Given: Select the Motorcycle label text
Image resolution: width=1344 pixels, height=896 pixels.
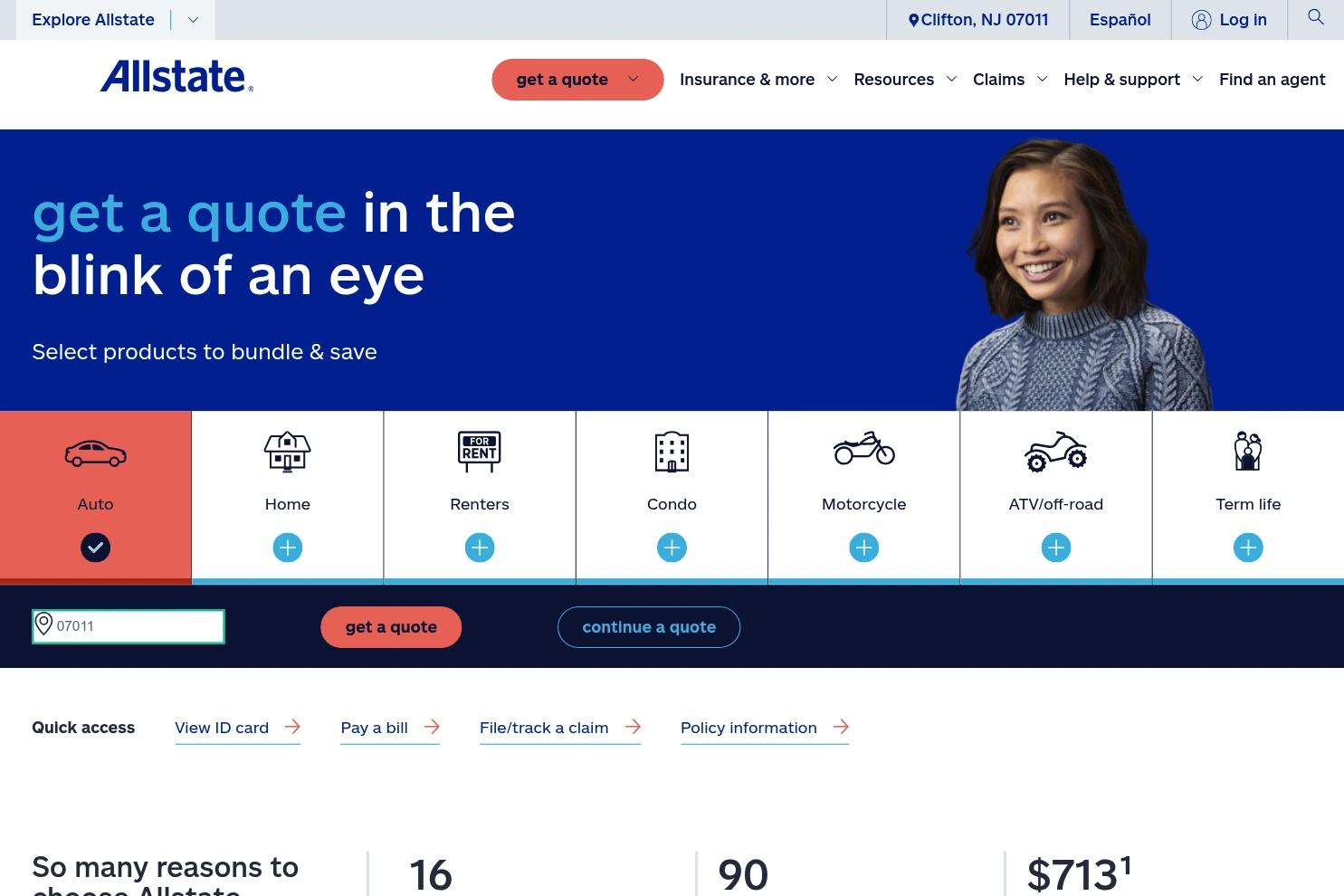Looking at the screenshot, I should point(864,504).
